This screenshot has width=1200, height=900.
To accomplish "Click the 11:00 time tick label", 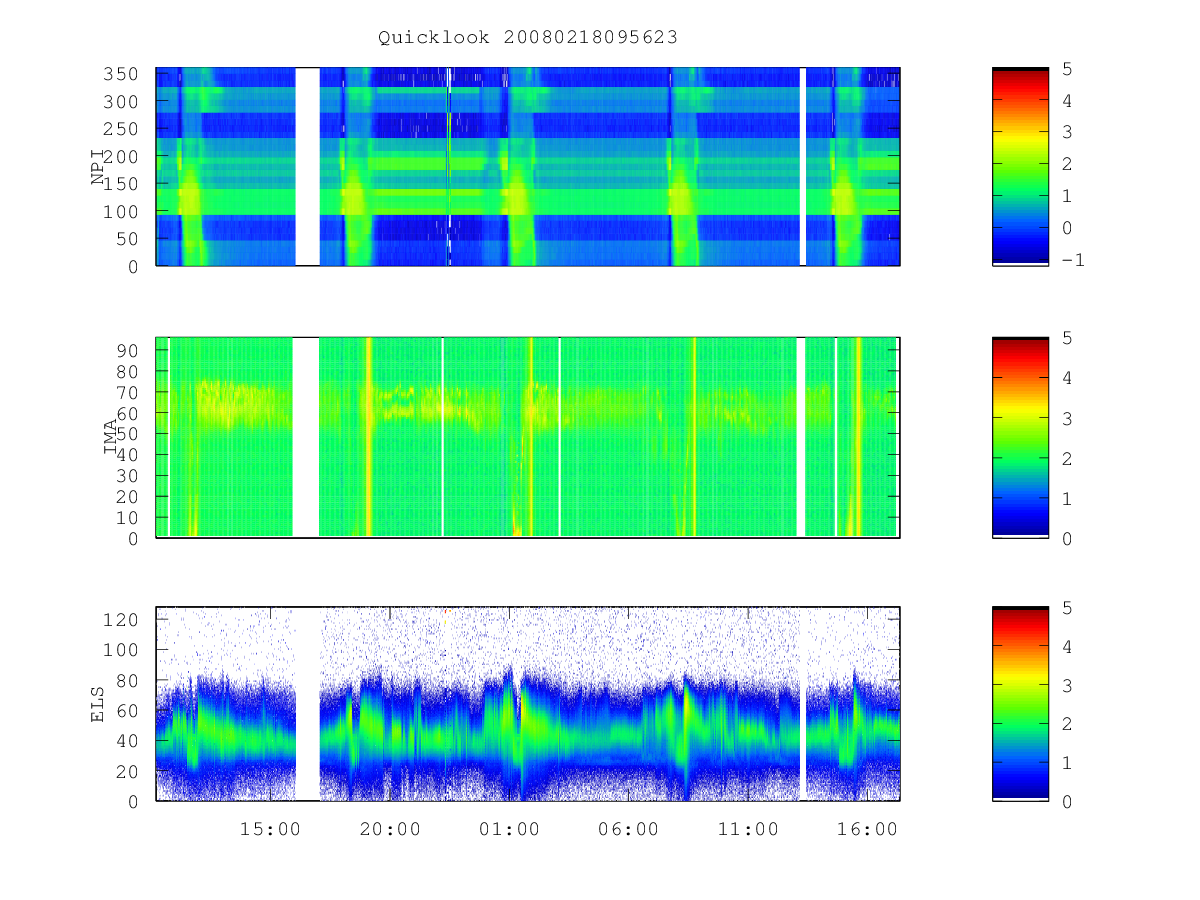I will tap(748, 829).
